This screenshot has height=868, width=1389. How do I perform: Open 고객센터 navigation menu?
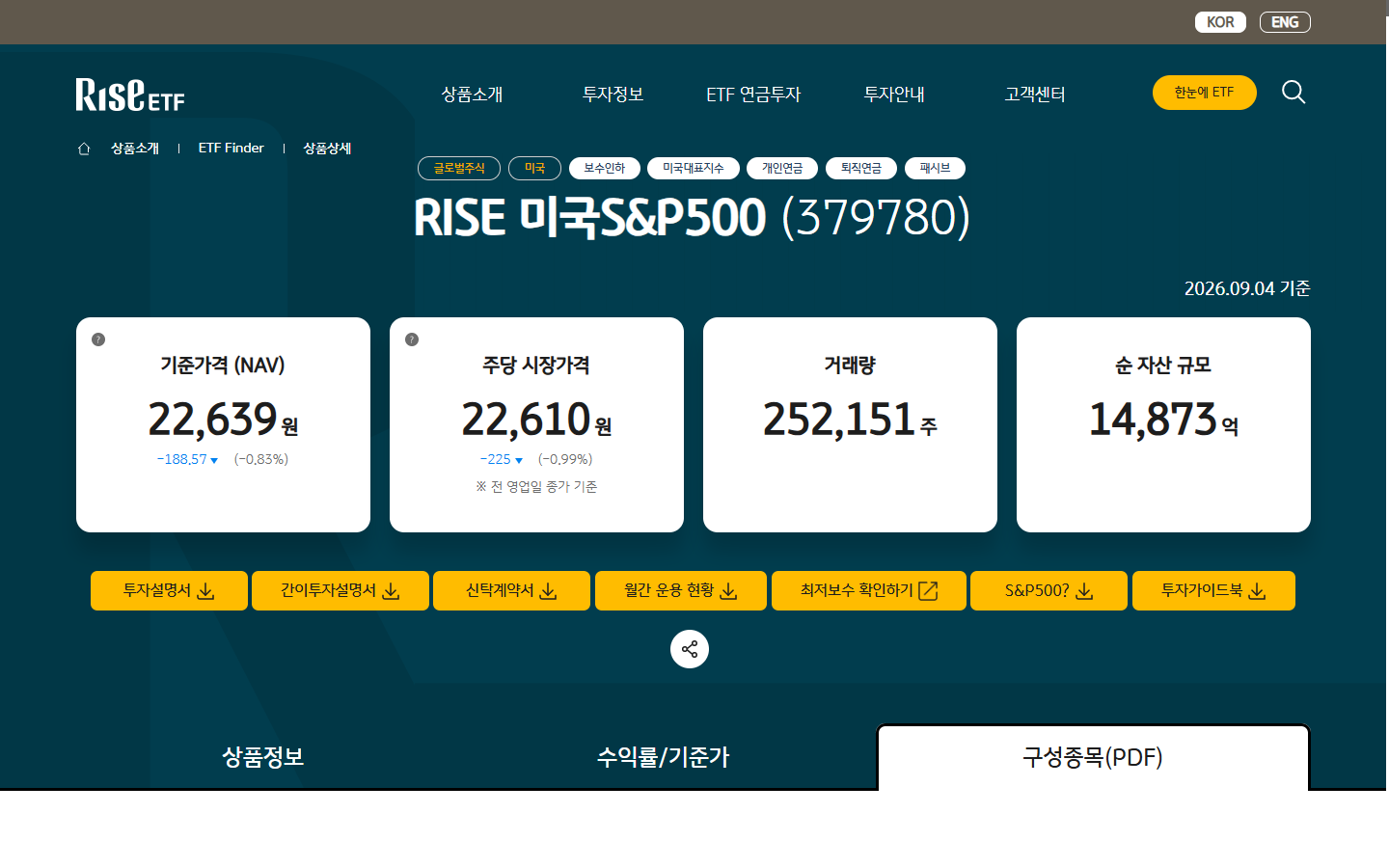[x=1035, y=95]
